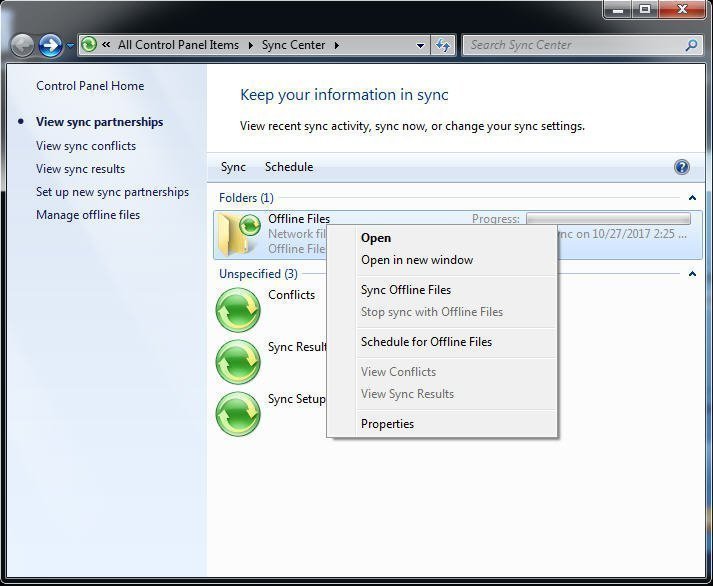Click the Conflicts green sync icon
This screenshot has width=713, height=586.
pos(238,310)
